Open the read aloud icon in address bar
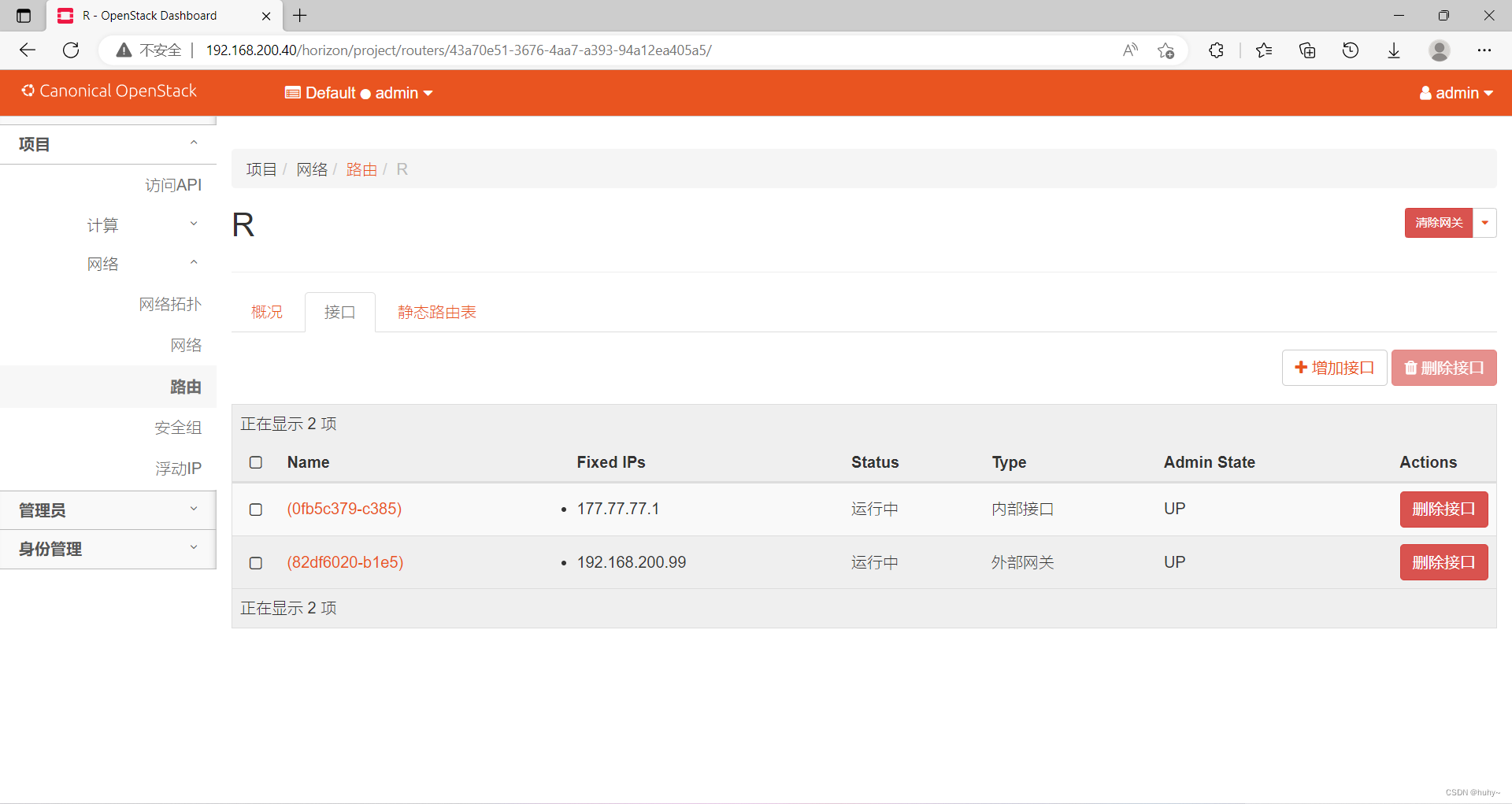The image size is (1512, 804). pyautogui.click(x=1130, y=50)
